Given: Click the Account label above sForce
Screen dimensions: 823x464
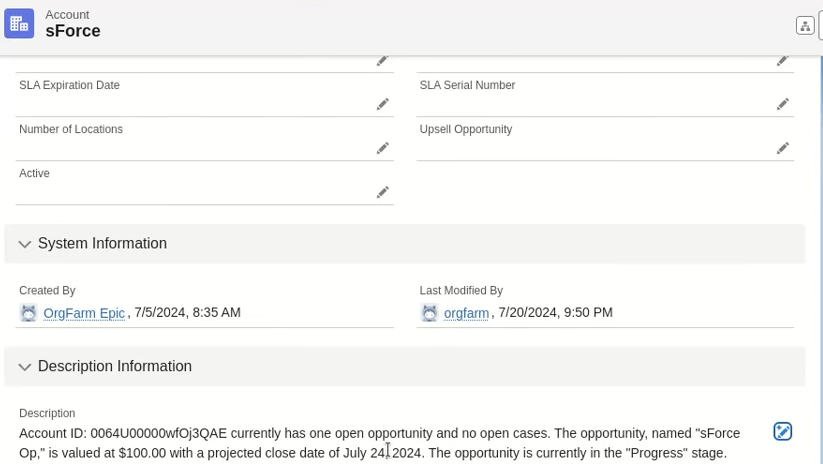Looking at the screenshot, I should tap(67, 15).
